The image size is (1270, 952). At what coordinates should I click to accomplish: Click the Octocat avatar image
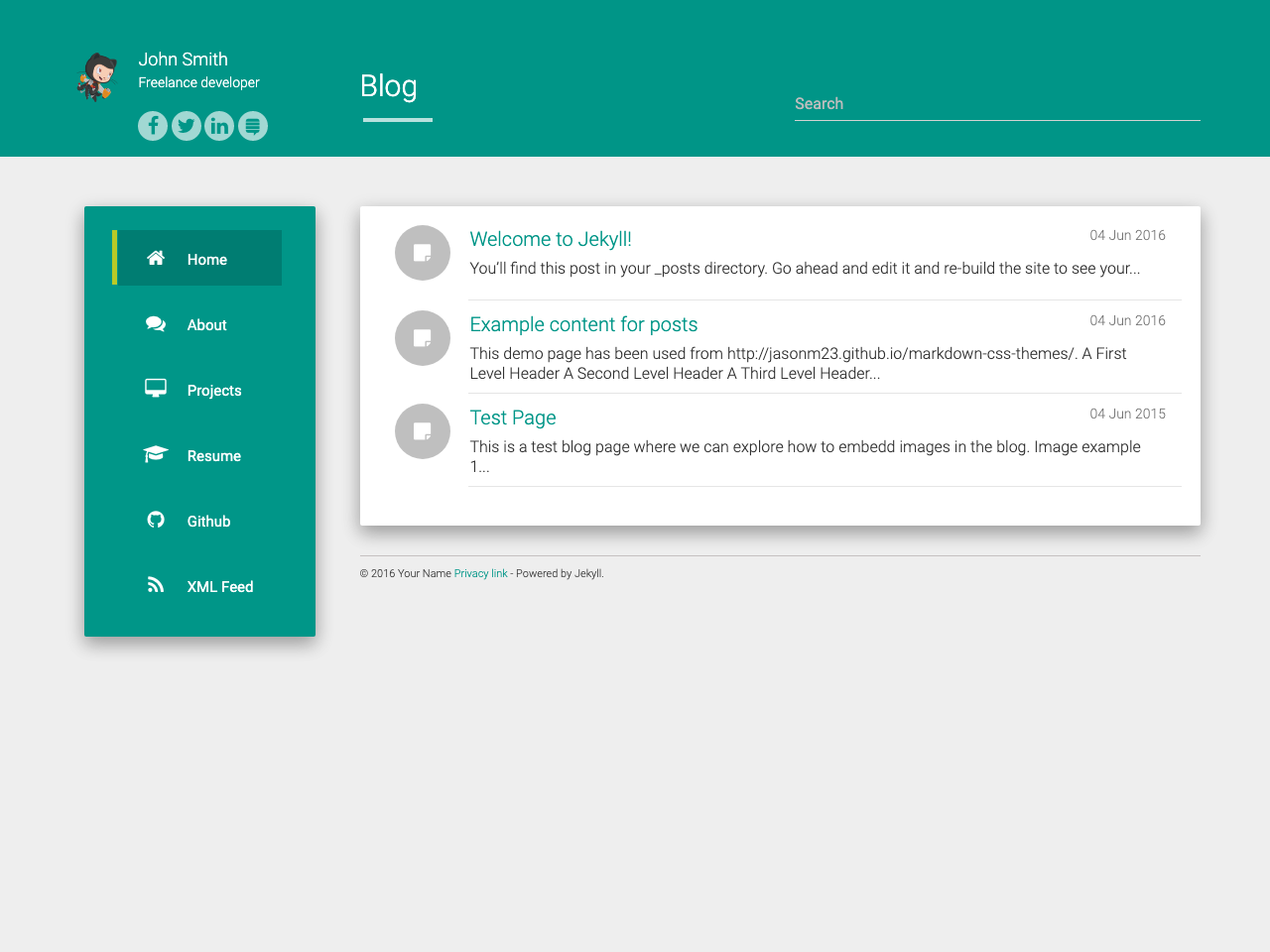tap(97, 77)
